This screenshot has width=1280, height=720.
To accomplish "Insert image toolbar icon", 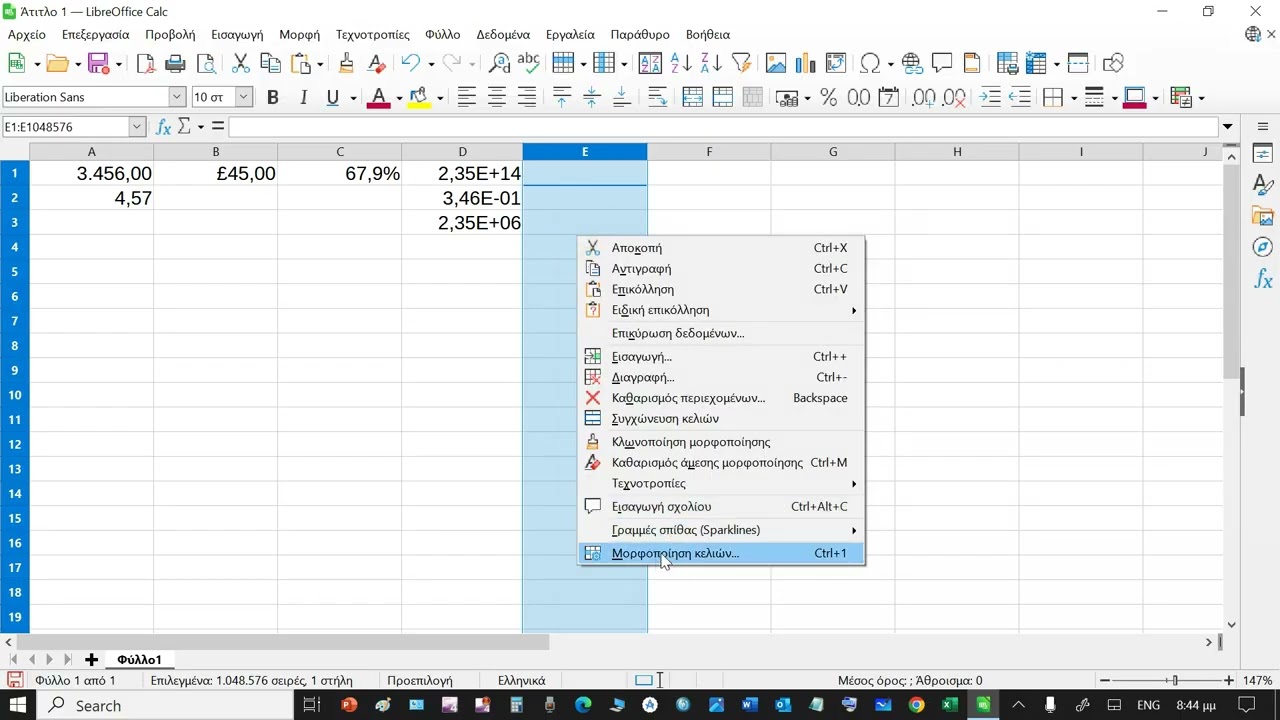I will (x=776, y=63).
